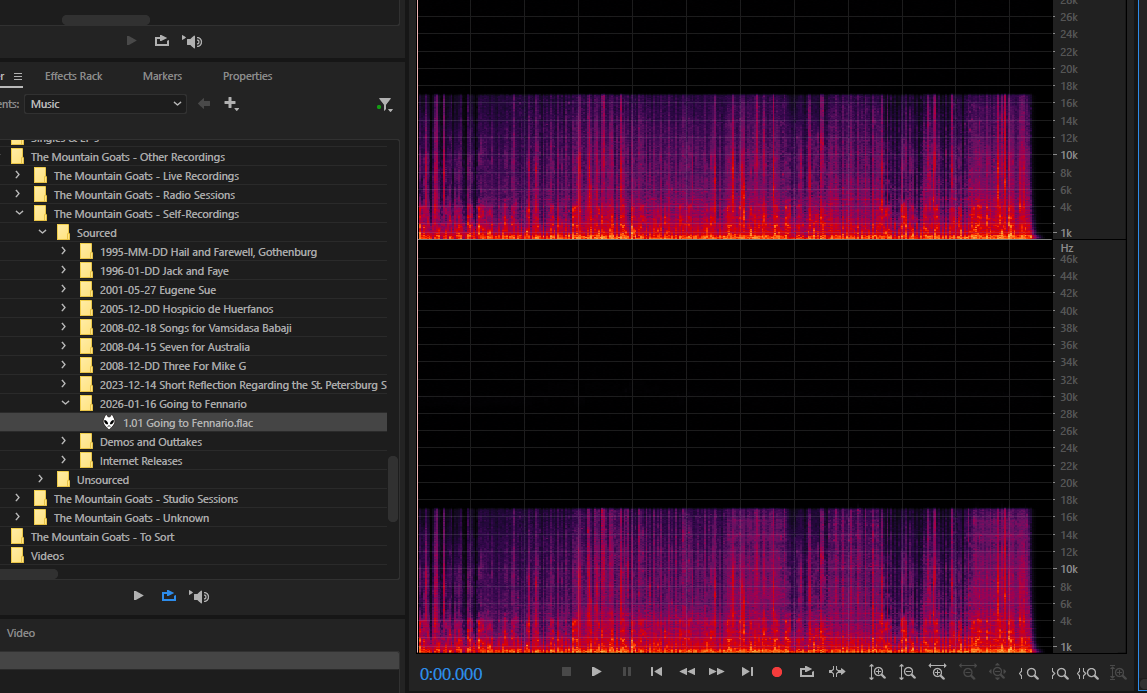Click the add shortcut plus icon
The width and height of the screenshot is (1147, 693).
click(x=231, y=104)
